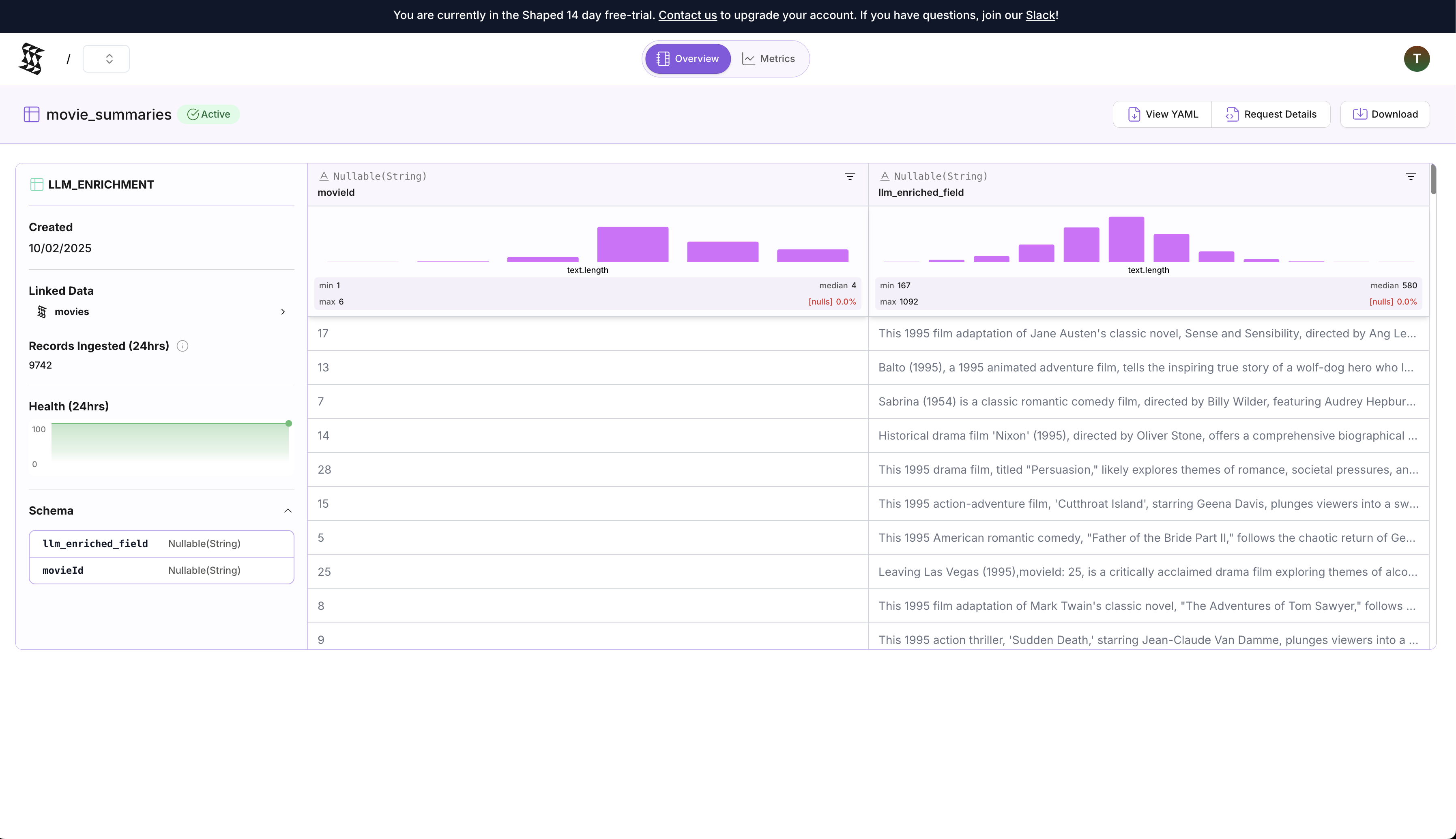This screenshot has width=1456, height=839.
Task: Click the Shaped logo icon
Action: (x=32, y=59)
